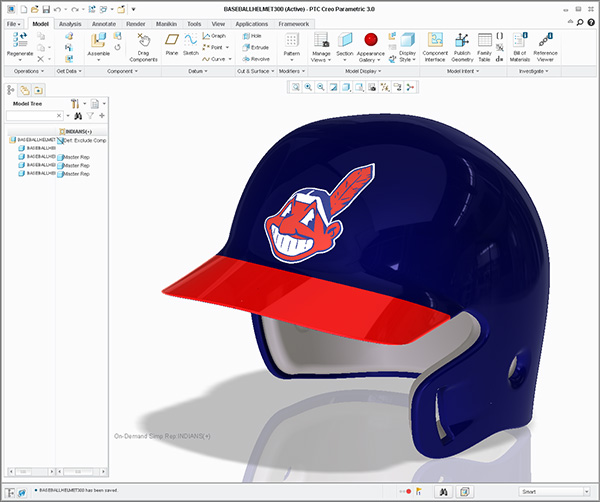This screenshot has height=502, width=600.
Task: Expand the Component group dropdown
Action: [x=122, y=71]
